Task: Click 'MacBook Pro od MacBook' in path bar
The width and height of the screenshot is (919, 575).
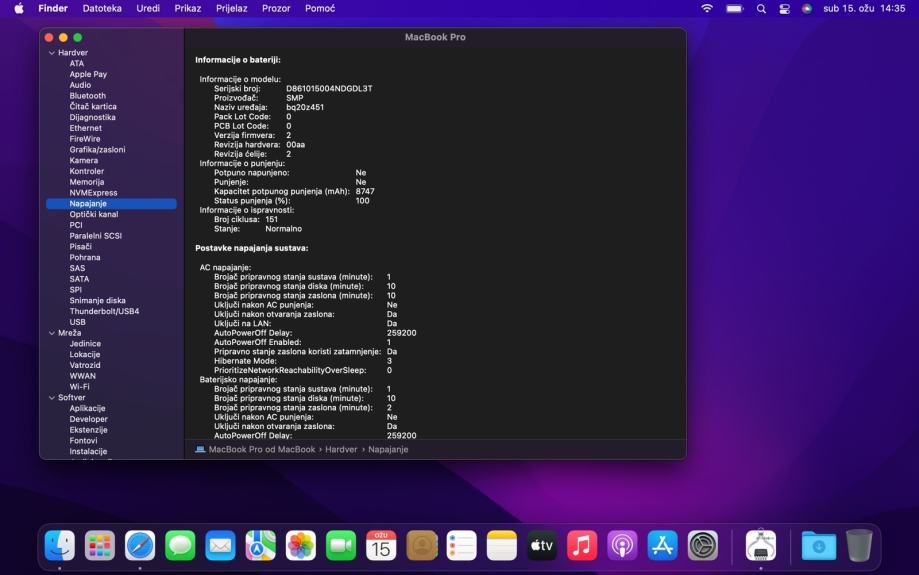Action: (261, 450)
